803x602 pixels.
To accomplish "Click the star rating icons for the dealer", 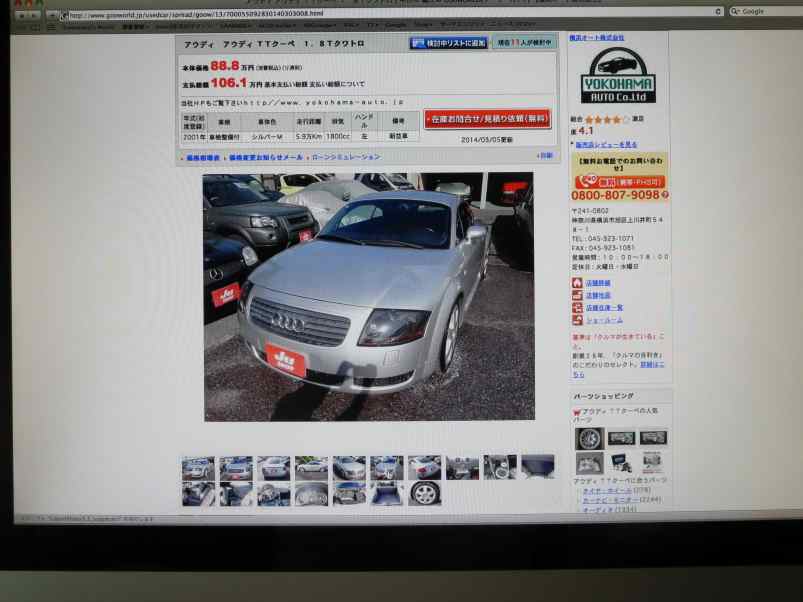I will pyautogui.click(x=607, y=120).
